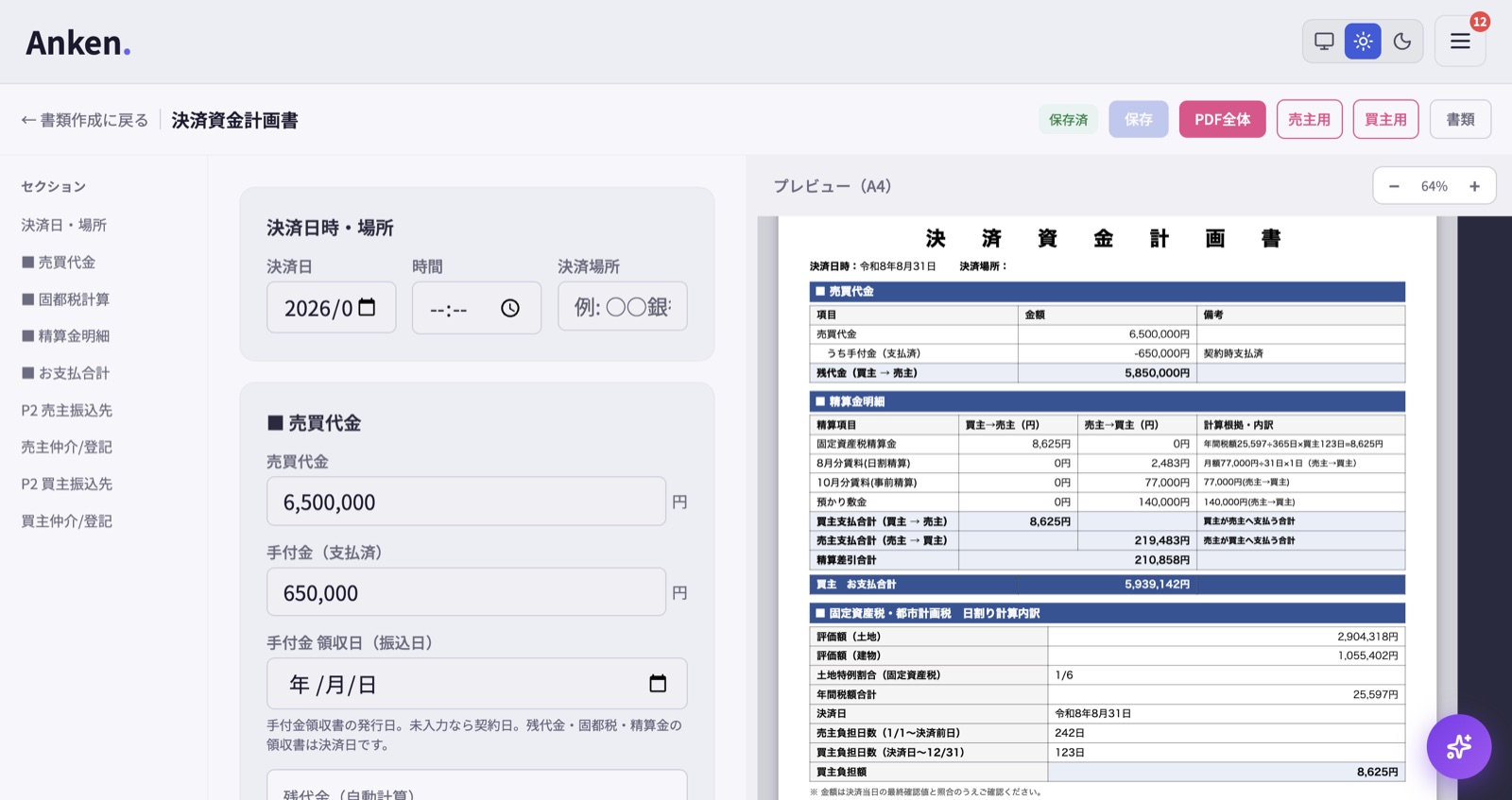Click the 決済場所 input field
Viewport: 1512px width, 800px height.
click(622, 306)
